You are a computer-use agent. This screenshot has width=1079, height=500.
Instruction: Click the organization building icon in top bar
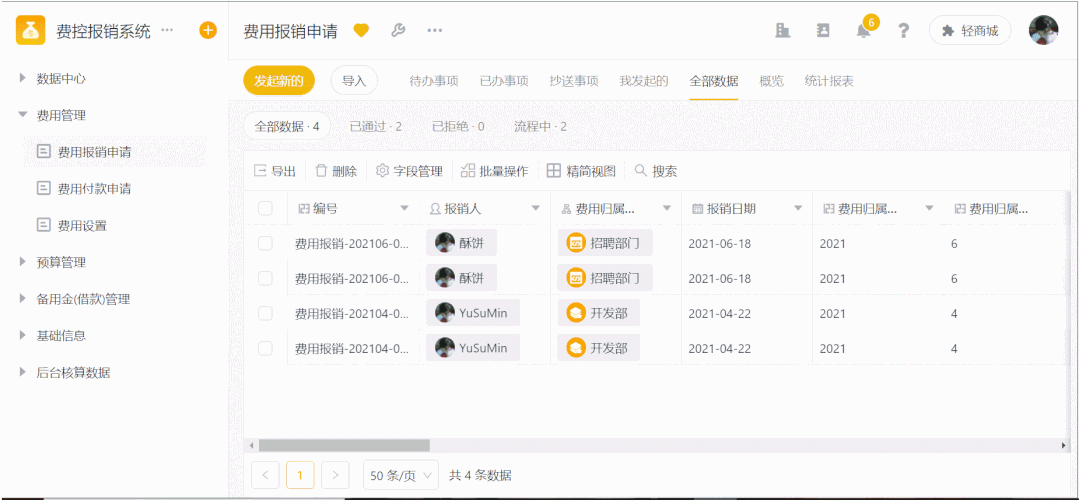(782, 30)
